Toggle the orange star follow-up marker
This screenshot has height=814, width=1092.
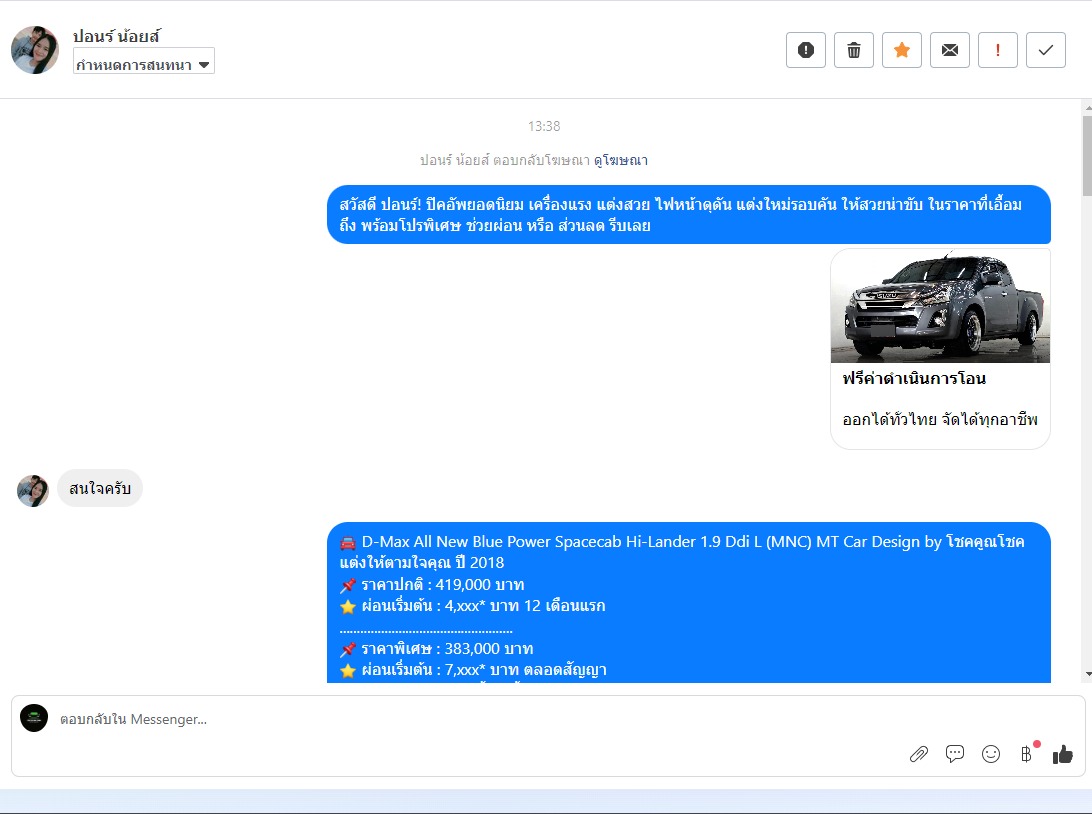click(902, 50)
